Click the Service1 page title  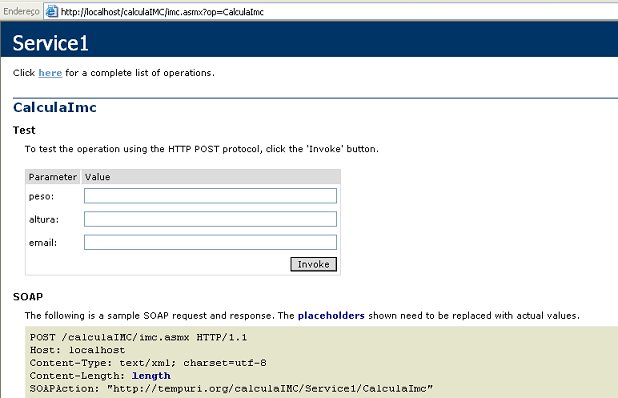(50, 43)
